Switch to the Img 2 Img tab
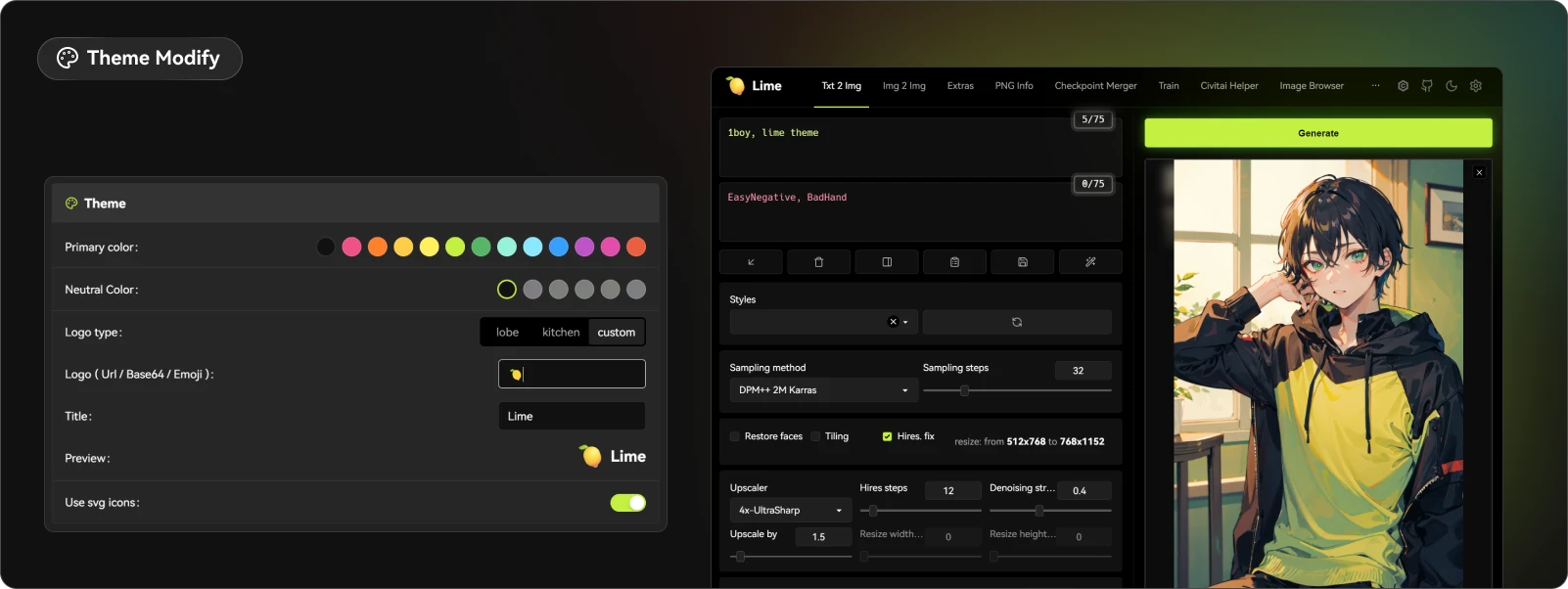 [903, 86]
